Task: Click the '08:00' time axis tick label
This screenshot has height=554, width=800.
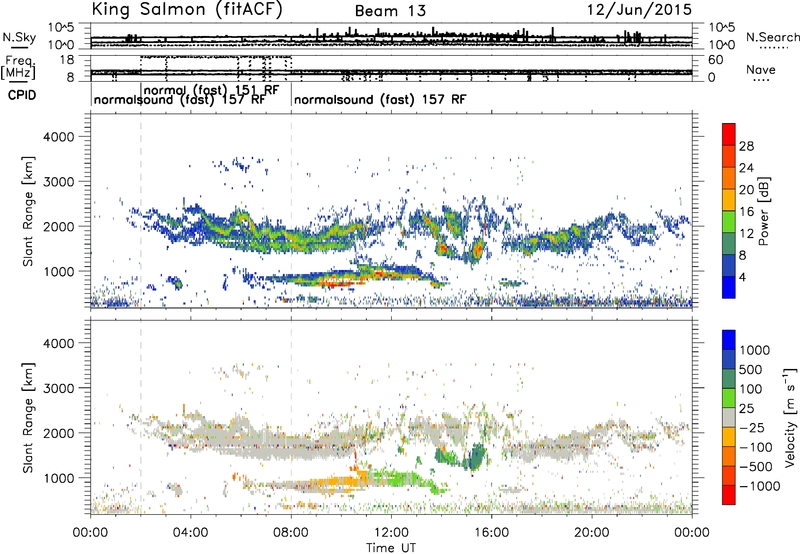Action: click(291, 533)
